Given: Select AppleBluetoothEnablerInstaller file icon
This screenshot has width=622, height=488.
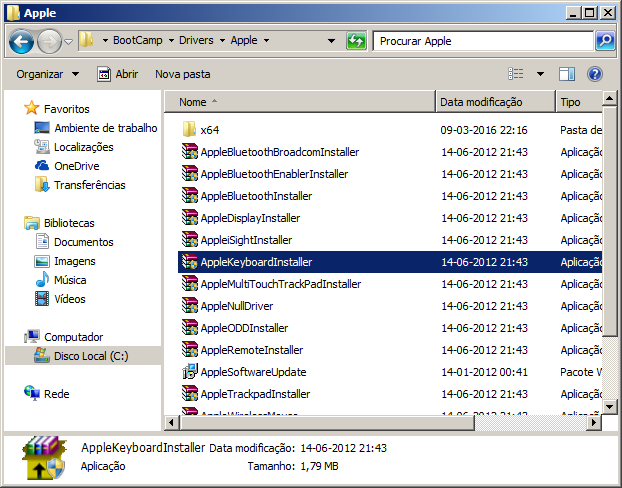Looking at the screenshot, I should 190,174.
